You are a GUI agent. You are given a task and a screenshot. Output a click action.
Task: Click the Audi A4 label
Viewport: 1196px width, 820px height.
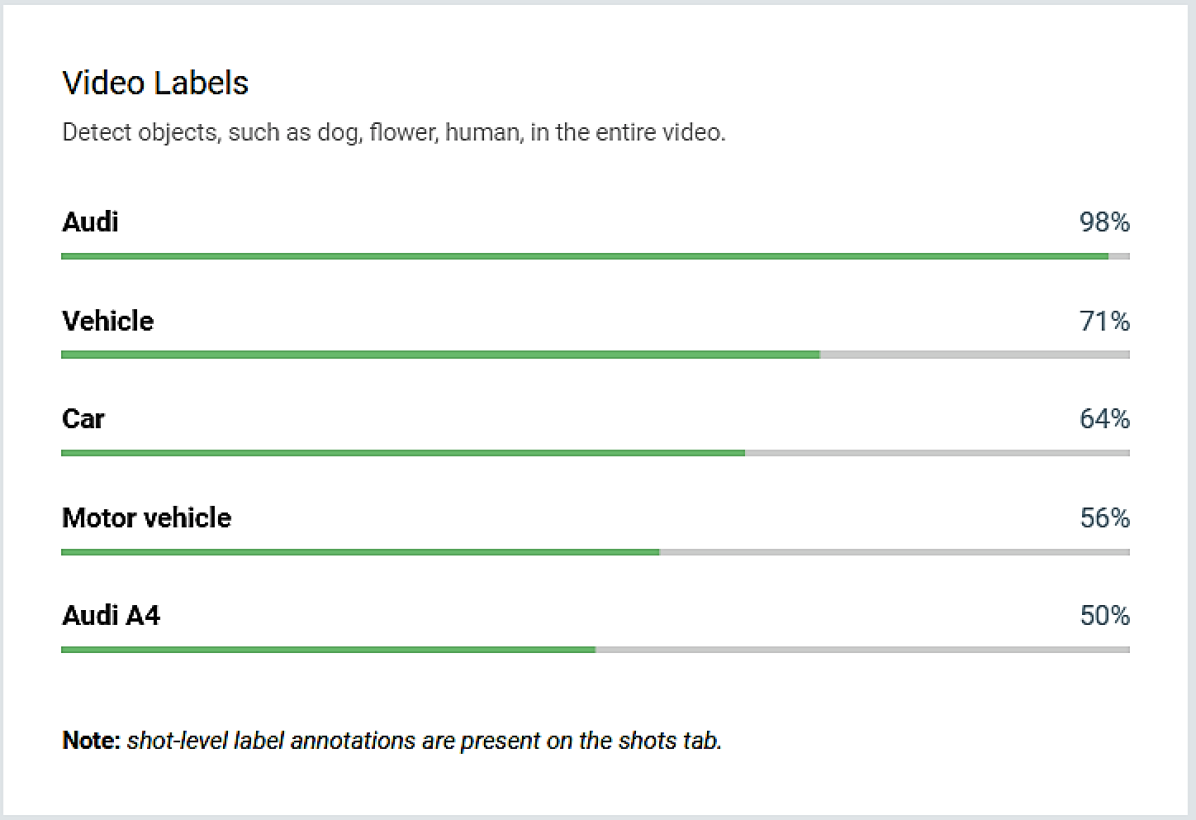[x=111, y=616]
